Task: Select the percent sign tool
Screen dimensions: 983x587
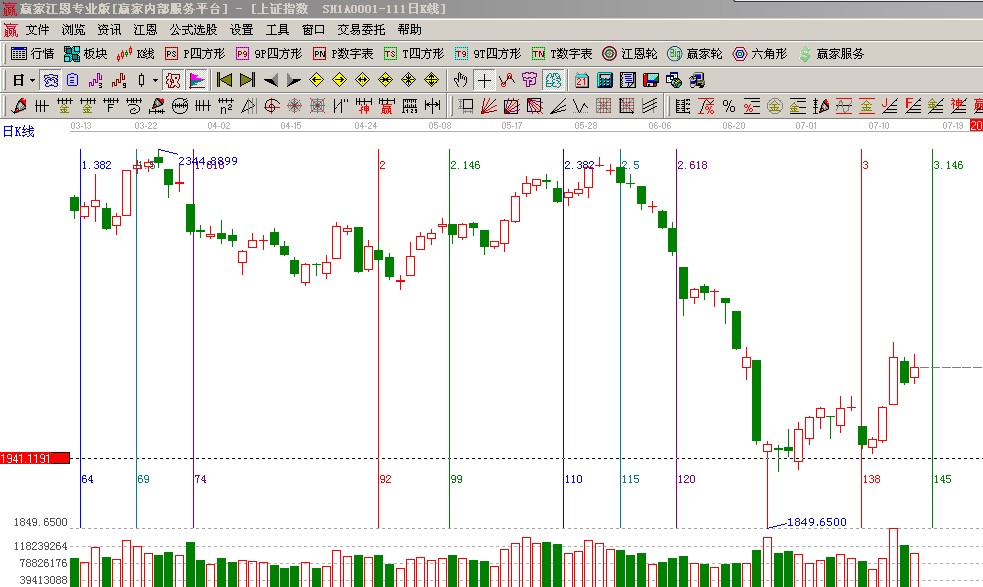Action: pyautogui.click(x=728, y=105)
